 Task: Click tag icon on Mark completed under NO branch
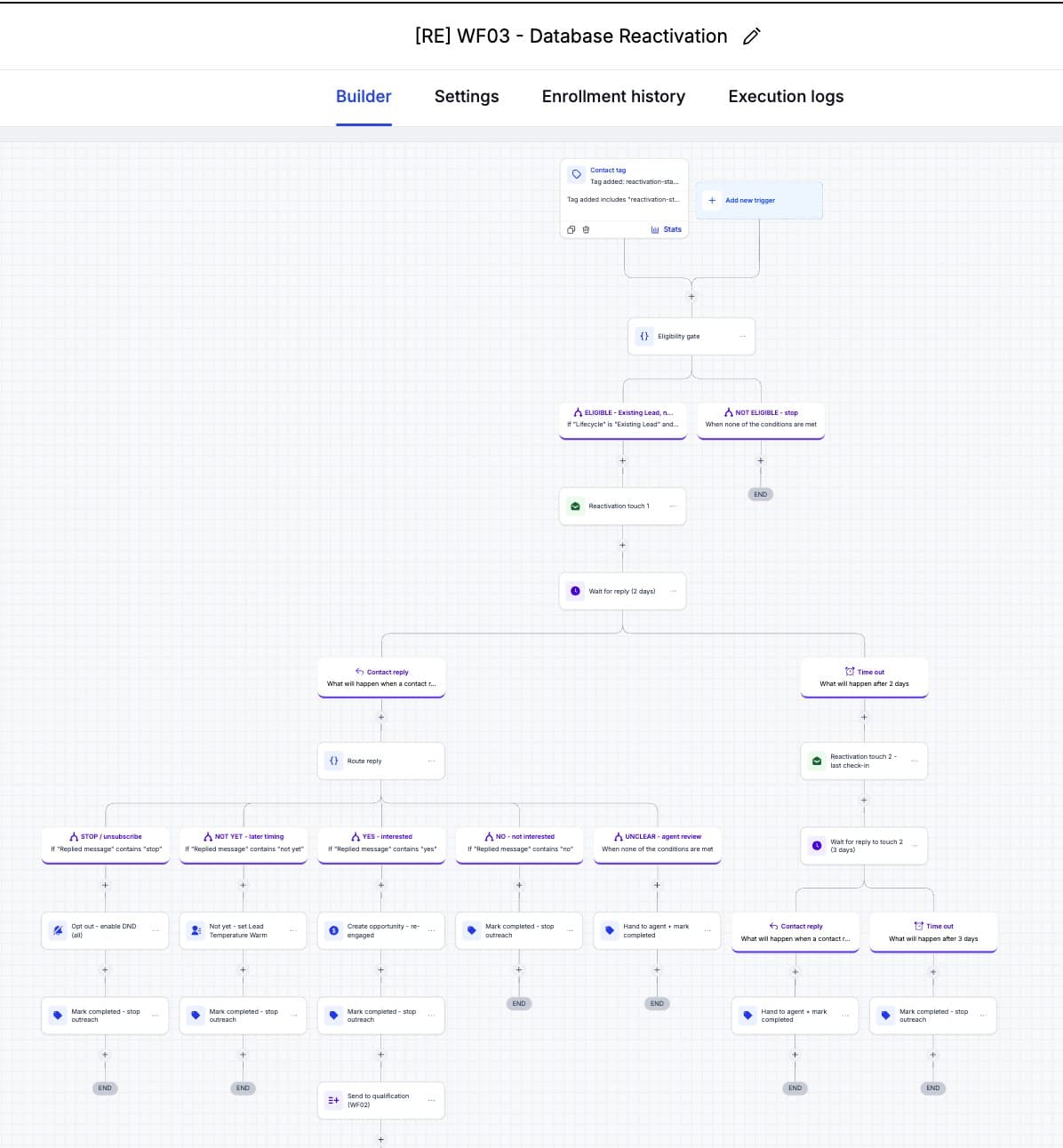tap(472, 930)
